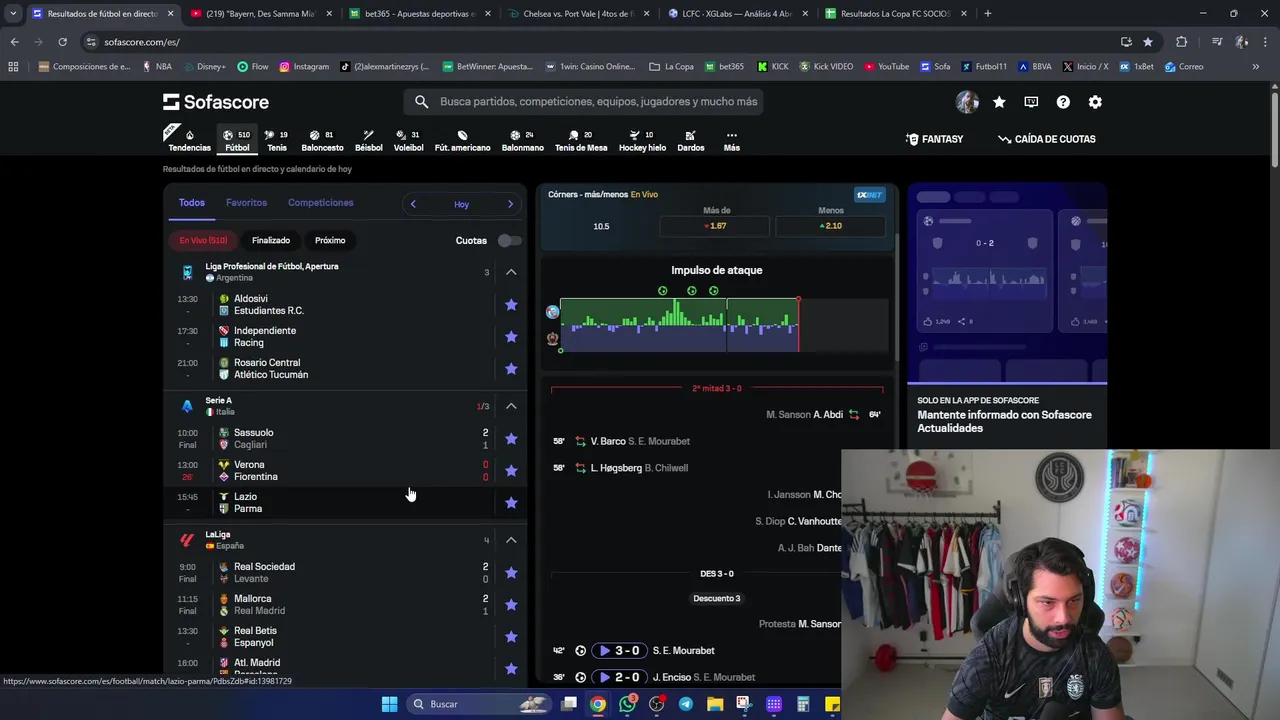
Task: Toggle favorite star for Verona vs Fiorentina
Action: pos(511,471)
